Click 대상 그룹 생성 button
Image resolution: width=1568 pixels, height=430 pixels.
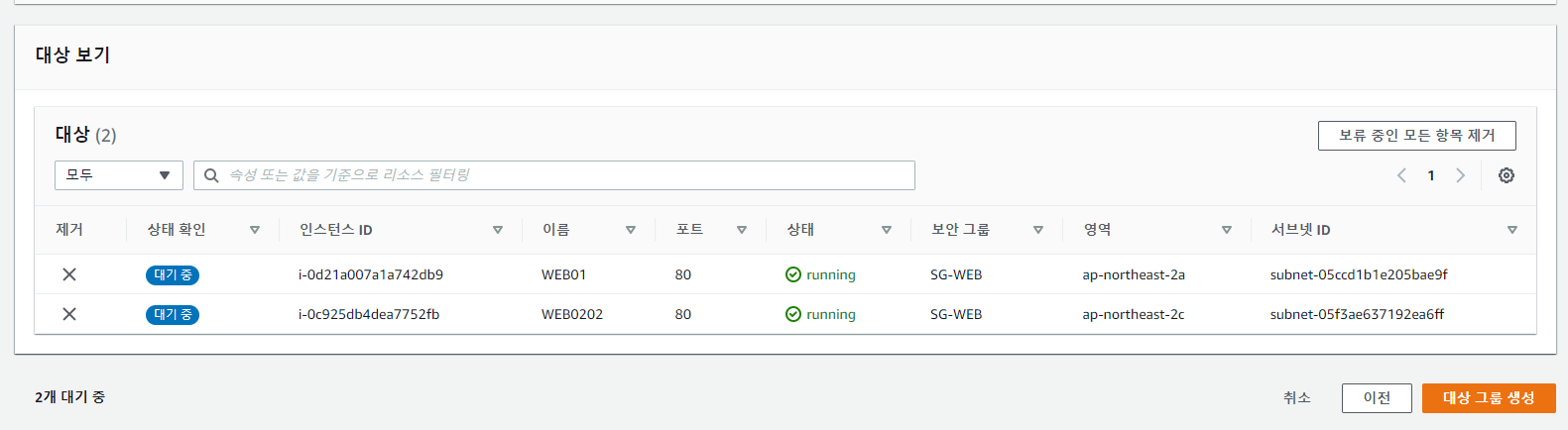1489,397
